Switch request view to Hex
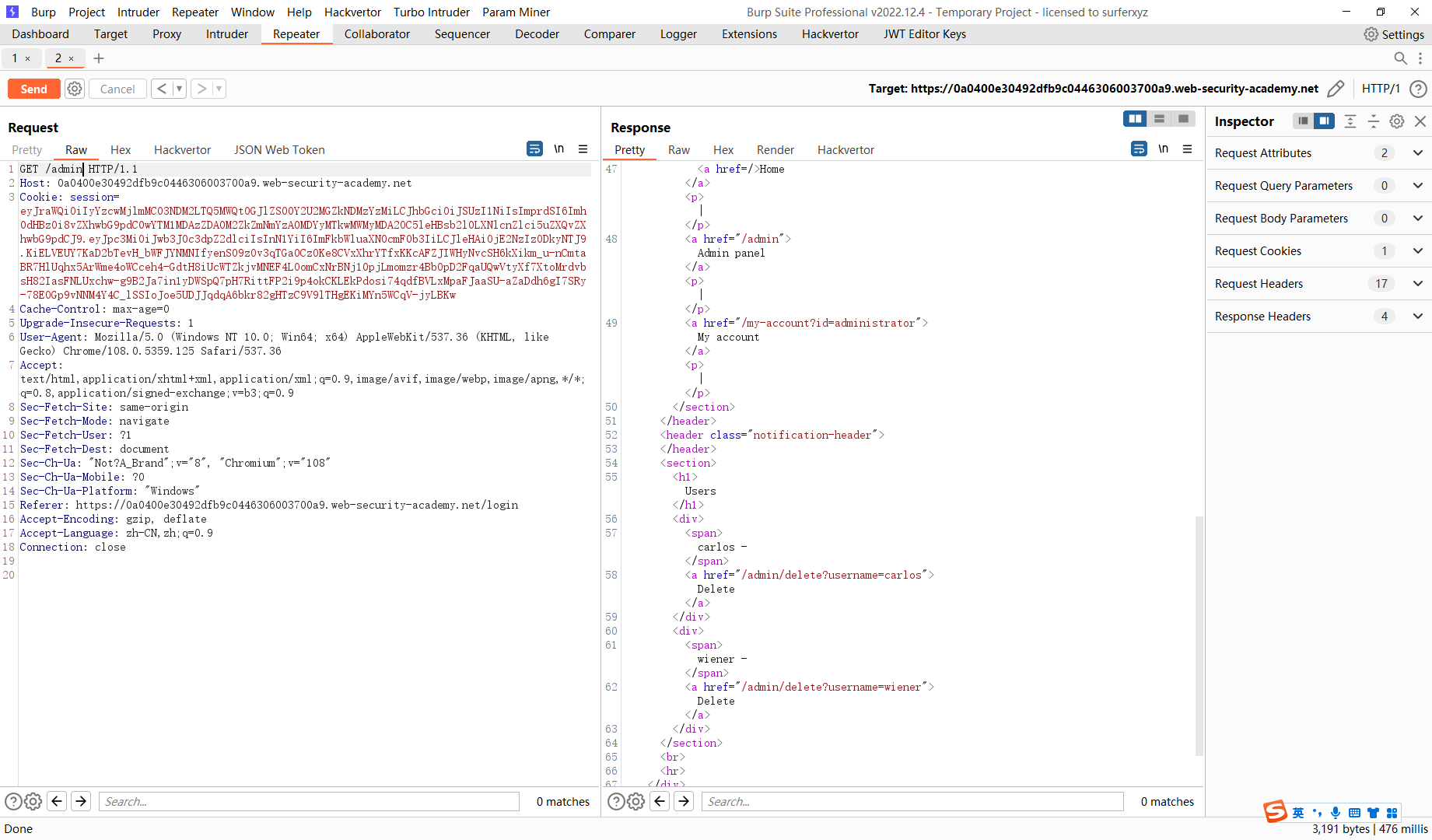1432x840 pixels. [x=121, y=150]
